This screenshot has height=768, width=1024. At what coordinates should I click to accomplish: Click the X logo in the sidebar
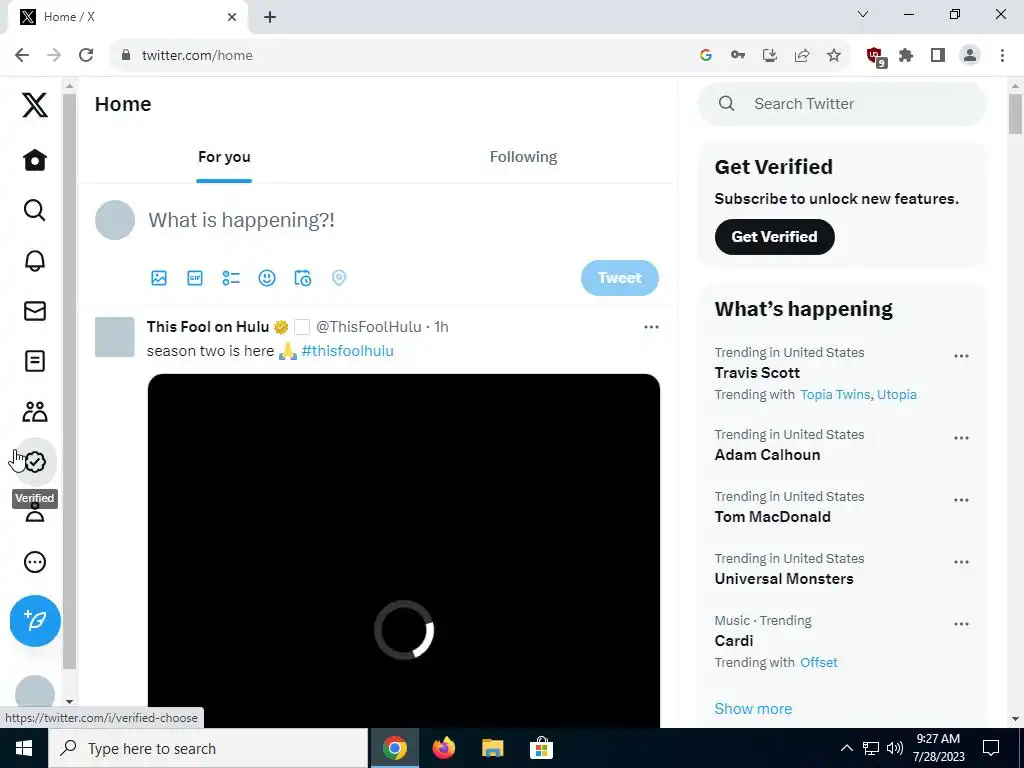point(35,104)
